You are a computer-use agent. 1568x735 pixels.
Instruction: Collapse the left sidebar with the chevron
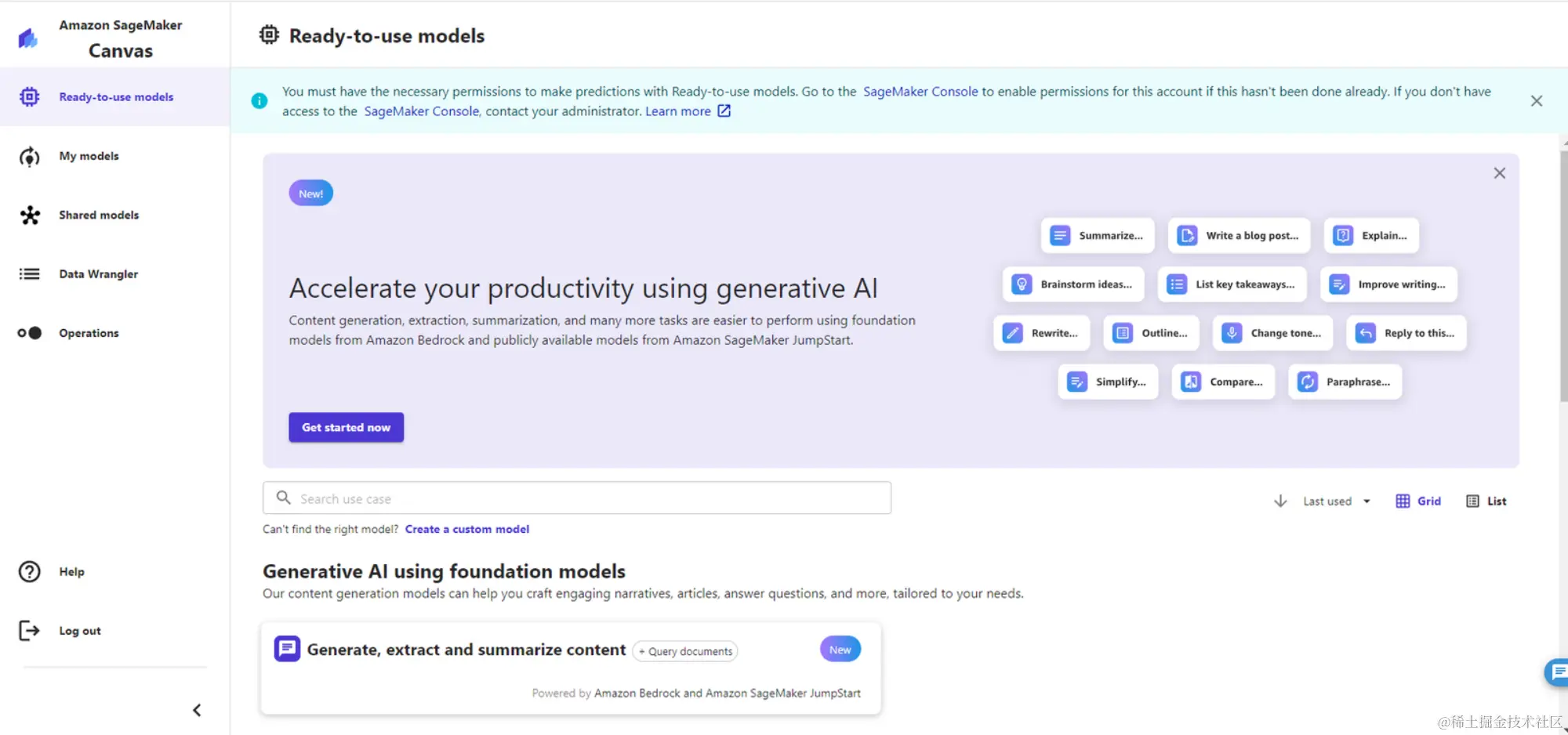(x=197, y=710)
